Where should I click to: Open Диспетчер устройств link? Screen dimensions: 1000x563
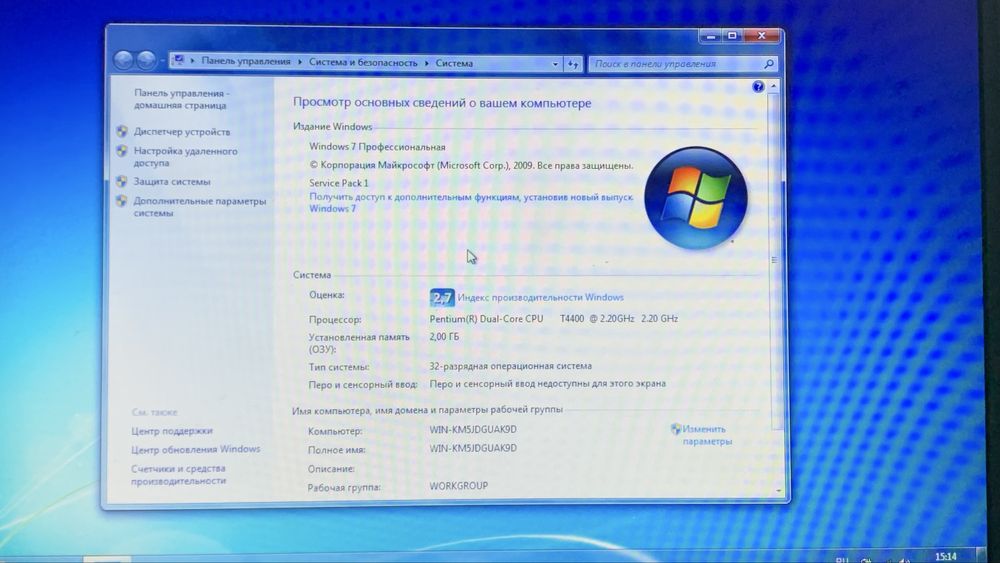pyautogui.click(x=182, y=132)
